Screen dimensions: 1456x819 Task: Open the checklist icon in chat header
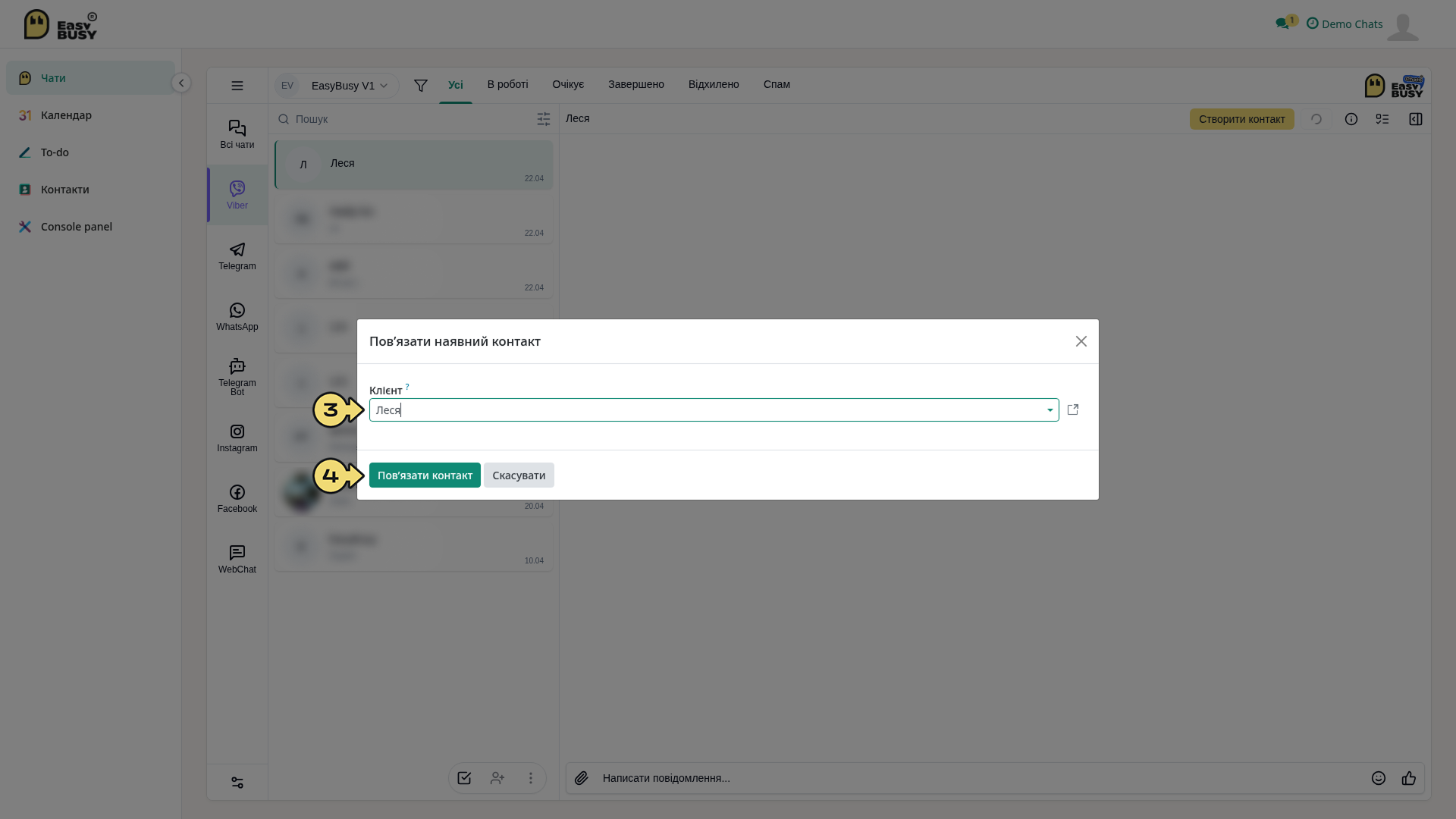point(1382,119)
